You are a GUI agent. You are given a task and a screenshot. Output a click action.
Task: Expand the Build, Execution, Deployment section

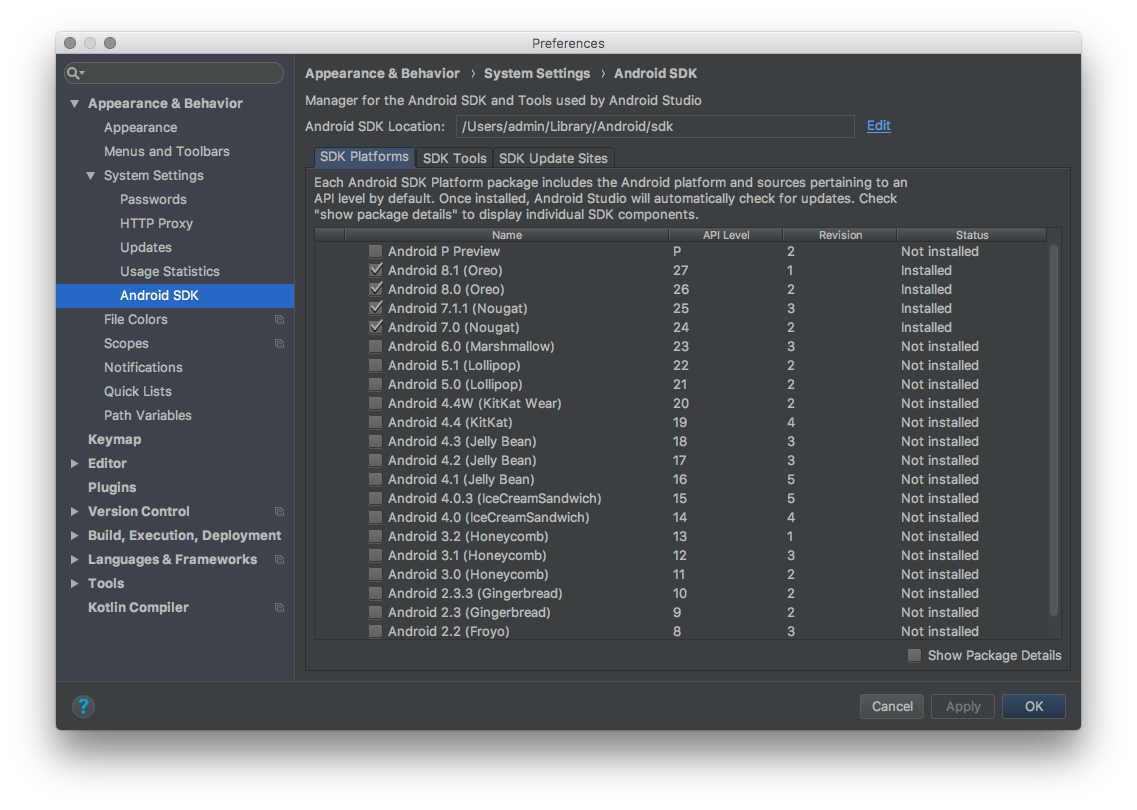75,536
